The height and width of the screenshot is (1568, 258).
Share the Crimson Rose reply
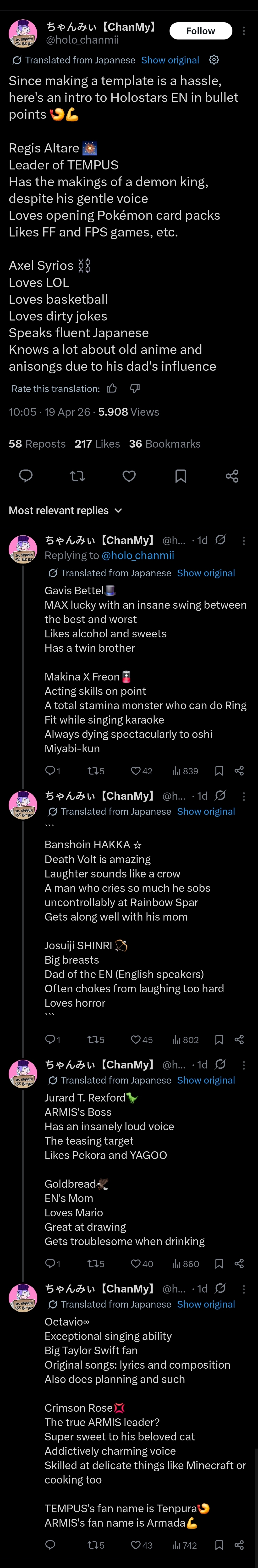[x=239, y=1545]
